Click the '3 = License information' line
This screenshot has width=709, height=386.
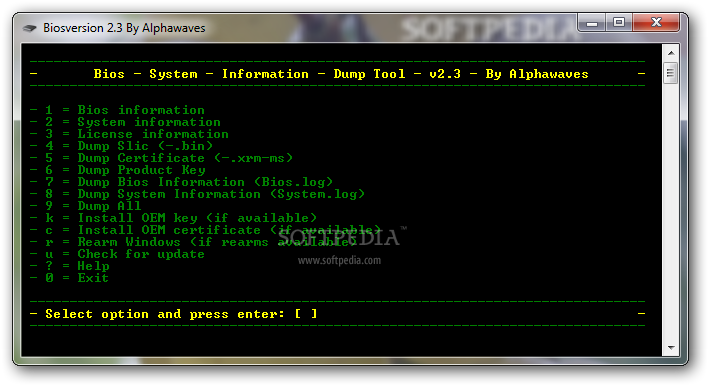point(129,134)
